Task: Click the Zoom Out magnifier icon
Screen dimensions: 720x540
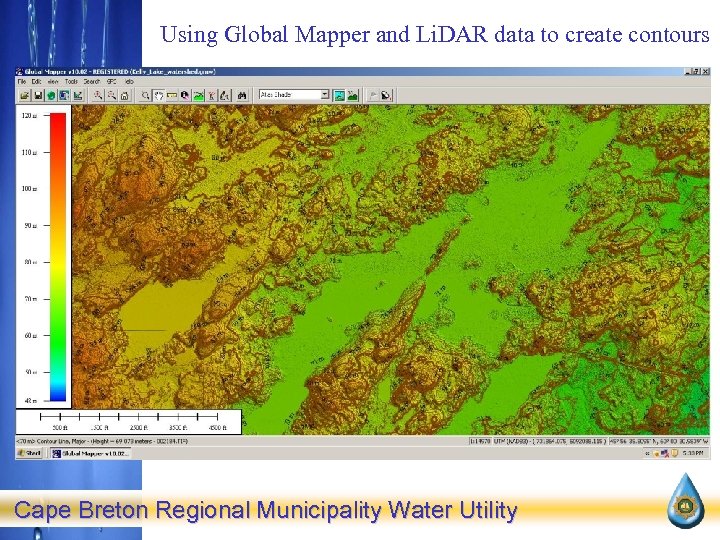Action: tap(111, 96)
